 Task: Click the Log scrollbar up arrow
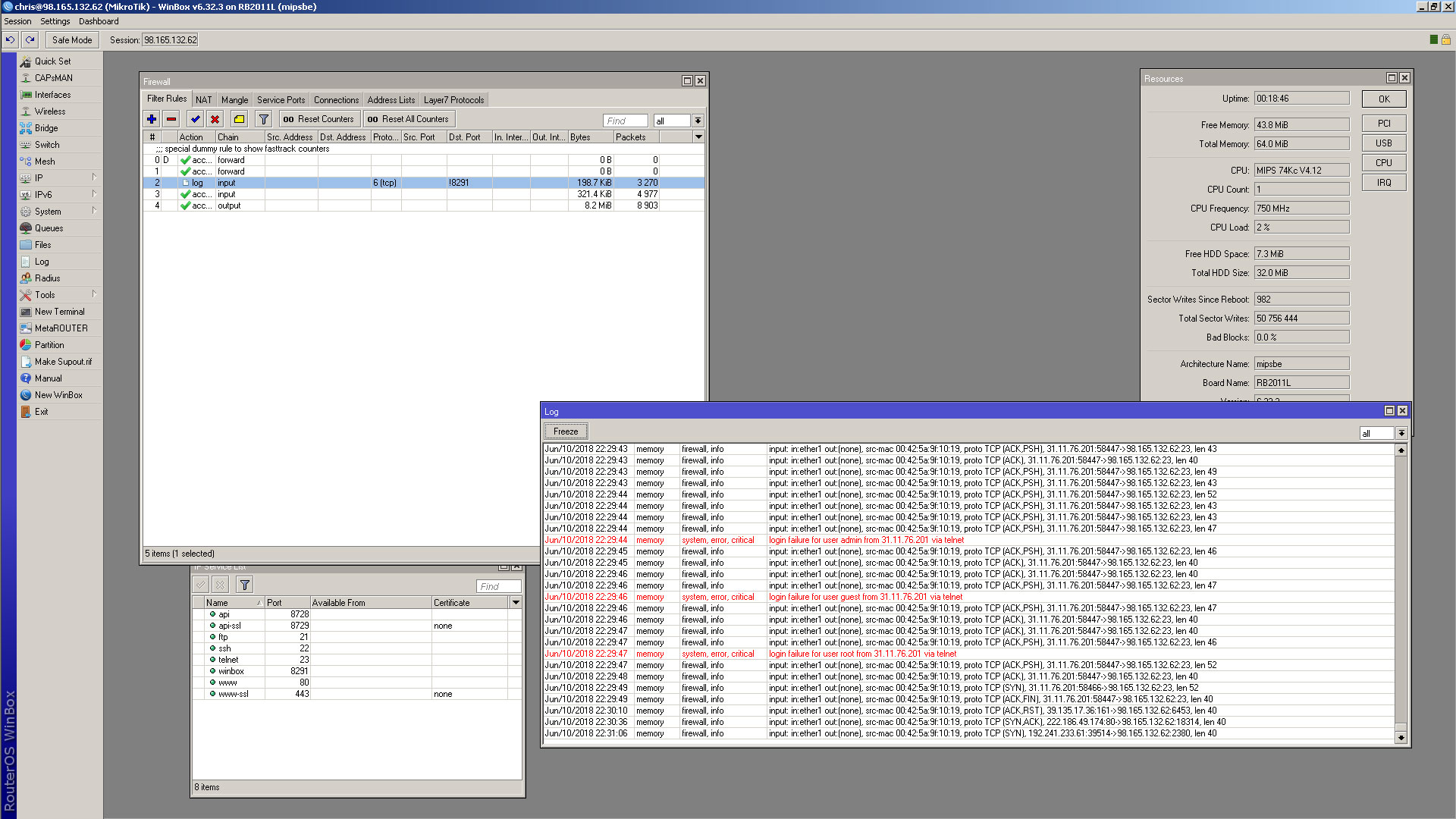1401,450
